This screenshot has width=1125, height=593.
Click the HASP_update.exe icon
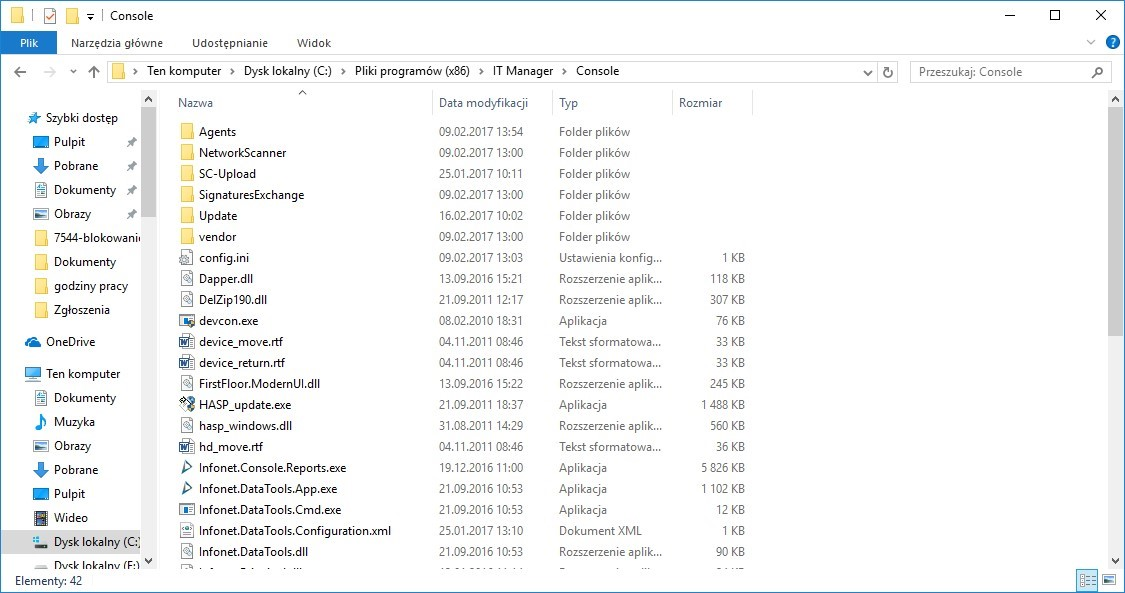click(187, 404)
